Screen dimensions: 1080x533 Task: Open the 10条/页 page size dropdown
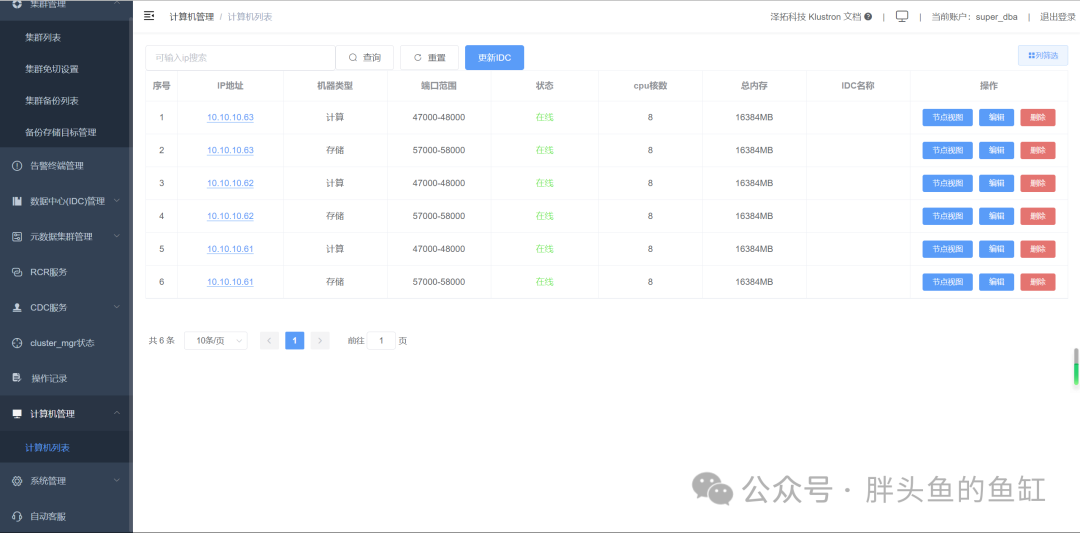pos(216,340)
